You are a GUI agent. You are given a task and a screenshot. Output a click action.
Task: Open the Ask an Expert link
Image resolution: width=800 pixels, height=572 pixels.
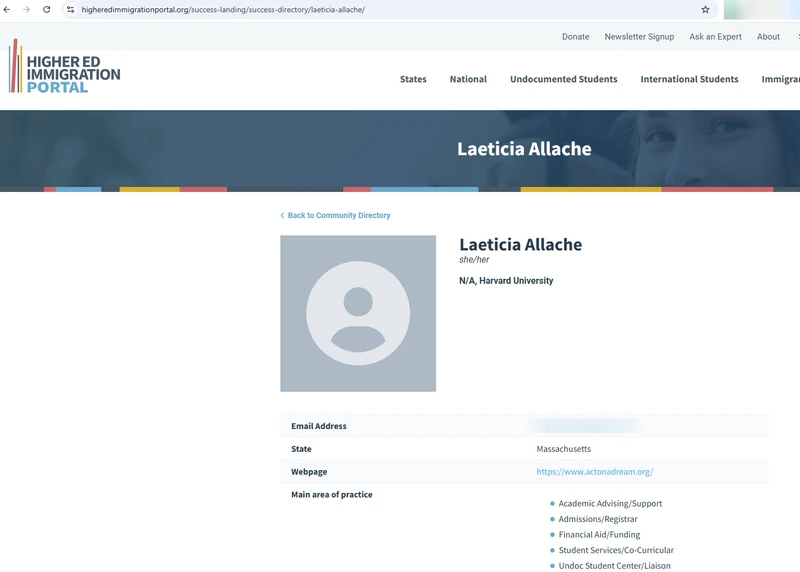pyautogui.click(x=715, y=37)
